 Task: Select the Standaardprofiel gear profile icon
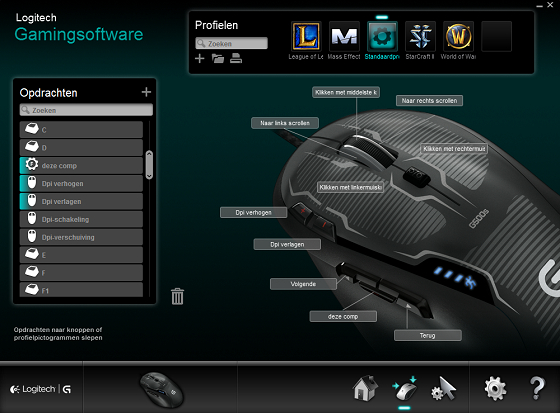pos(382,36)
